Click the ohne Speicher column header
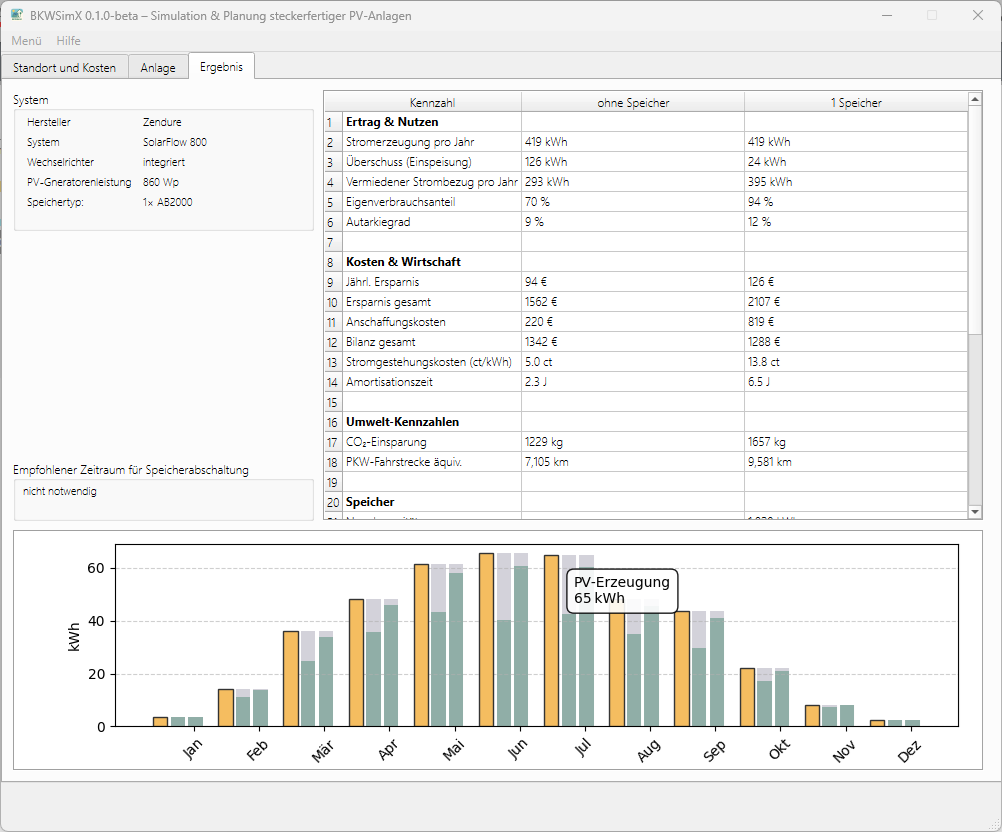Image resolution: width=1002 pixels, height=832 pixels. pyautogui.click(x=633, y=102)
